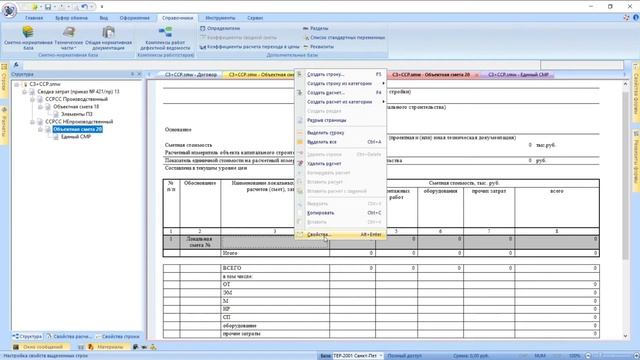640x360 pixels.
Task: Switch to the Сервис ribbon tab
Action: (x=255, y=18)
